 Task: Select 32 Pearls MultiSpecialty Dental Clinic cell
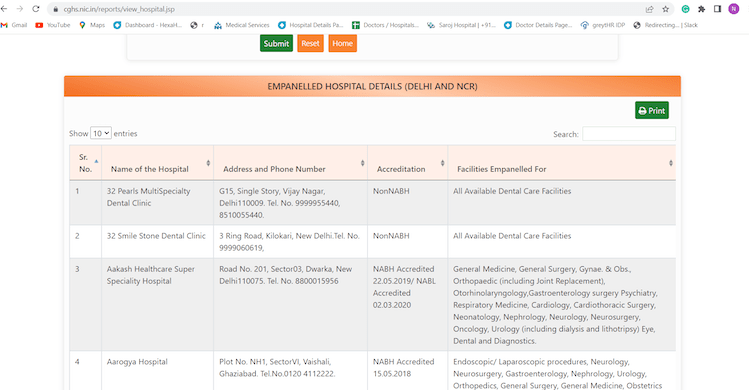[x=158, y=203]
